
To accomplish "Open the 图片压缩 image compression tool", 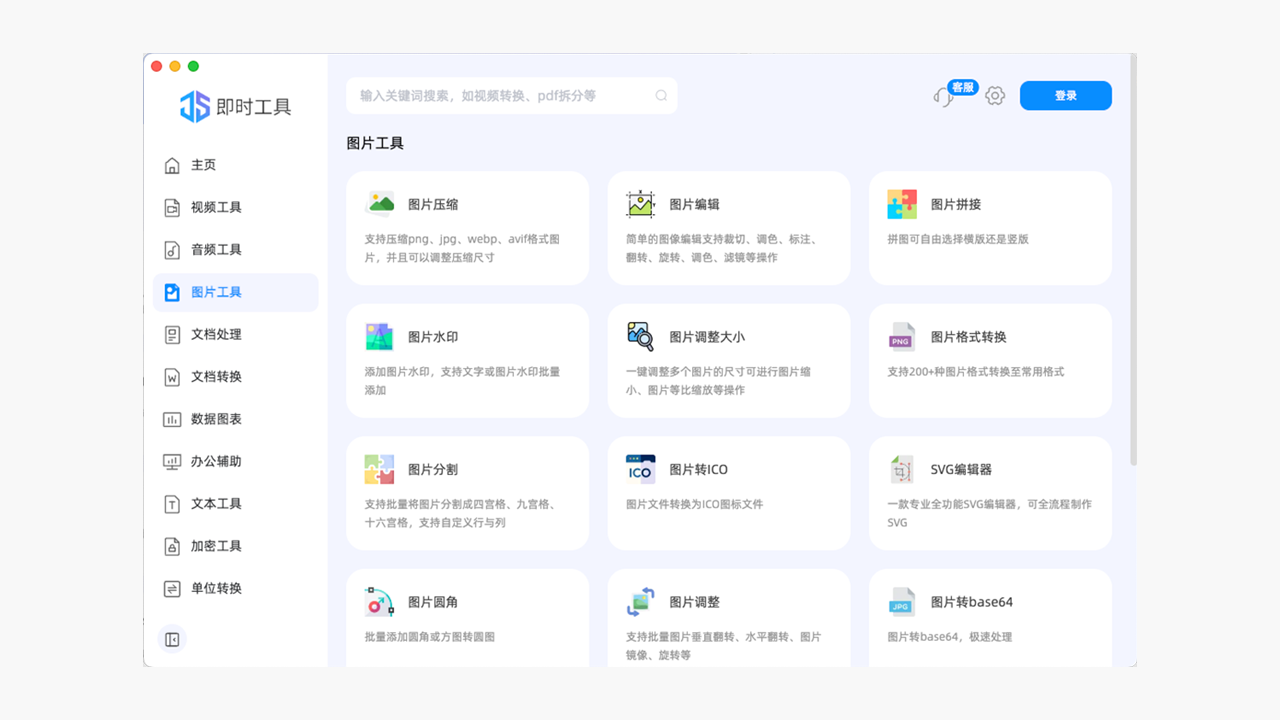I will tap(467, 228).
